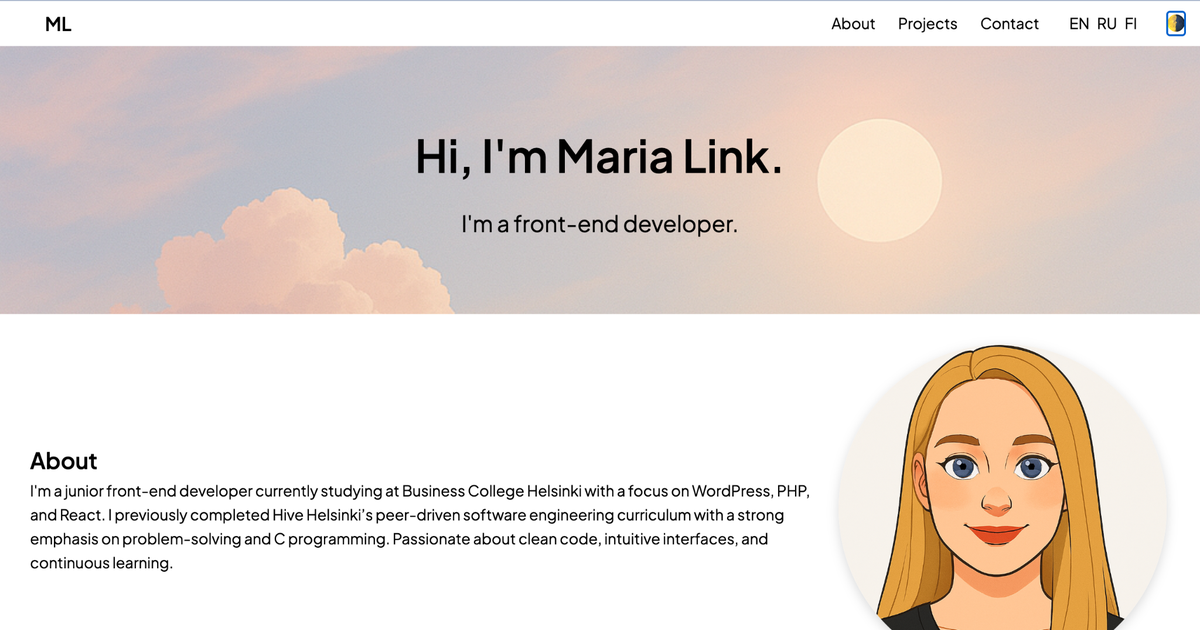
Task: Select the About section heading
Action: (63, 461)
